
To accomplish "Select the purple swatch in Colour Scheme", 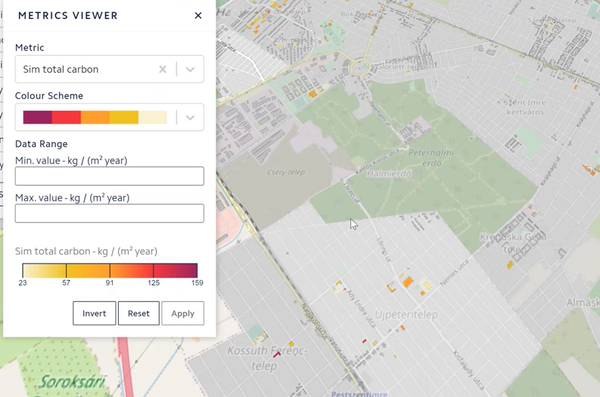I will (x=38, y=117).
